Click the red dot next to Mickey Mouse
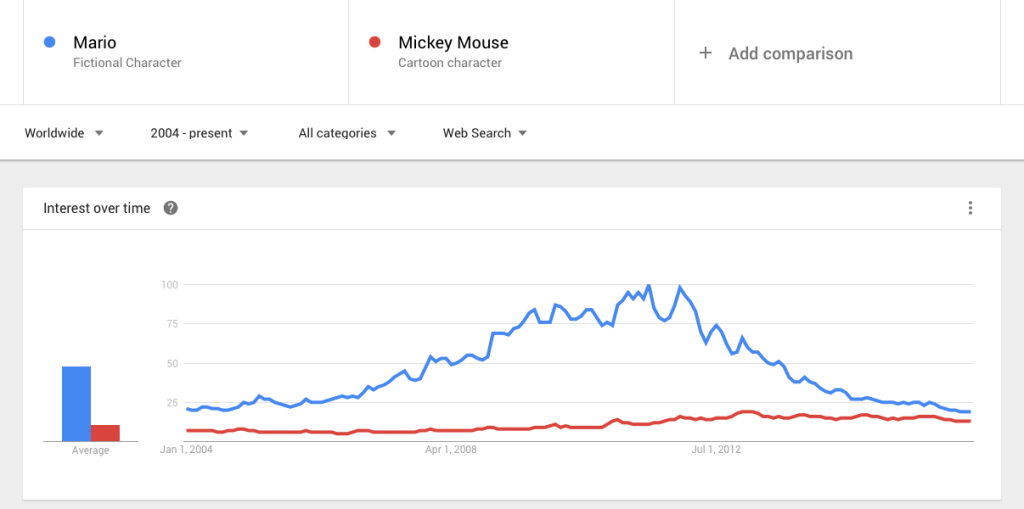Image resolution: width=1024 pixels, height=509 pixels. pyautogui.click(x=374, y=42)
